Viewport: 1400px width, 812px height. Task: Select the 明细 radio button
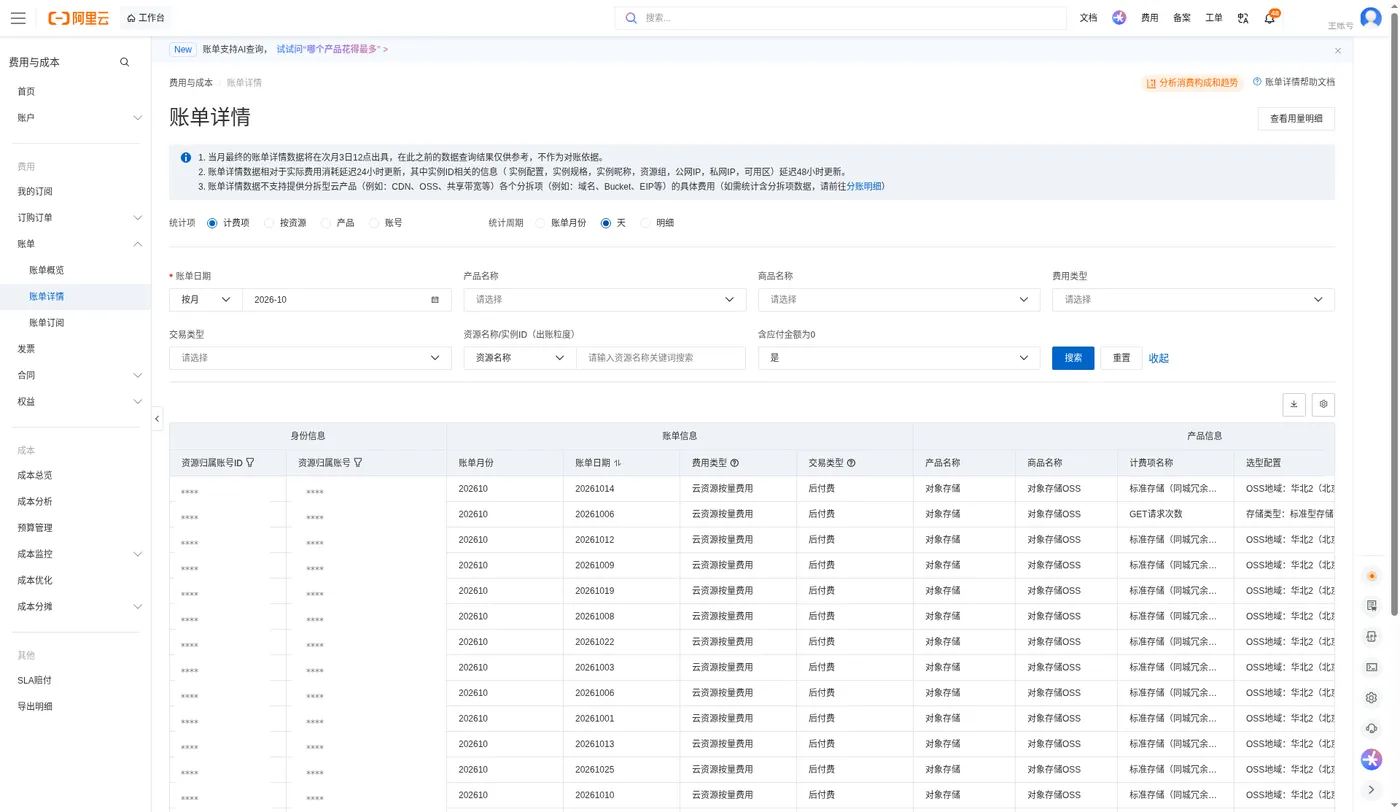click(645, 223)
